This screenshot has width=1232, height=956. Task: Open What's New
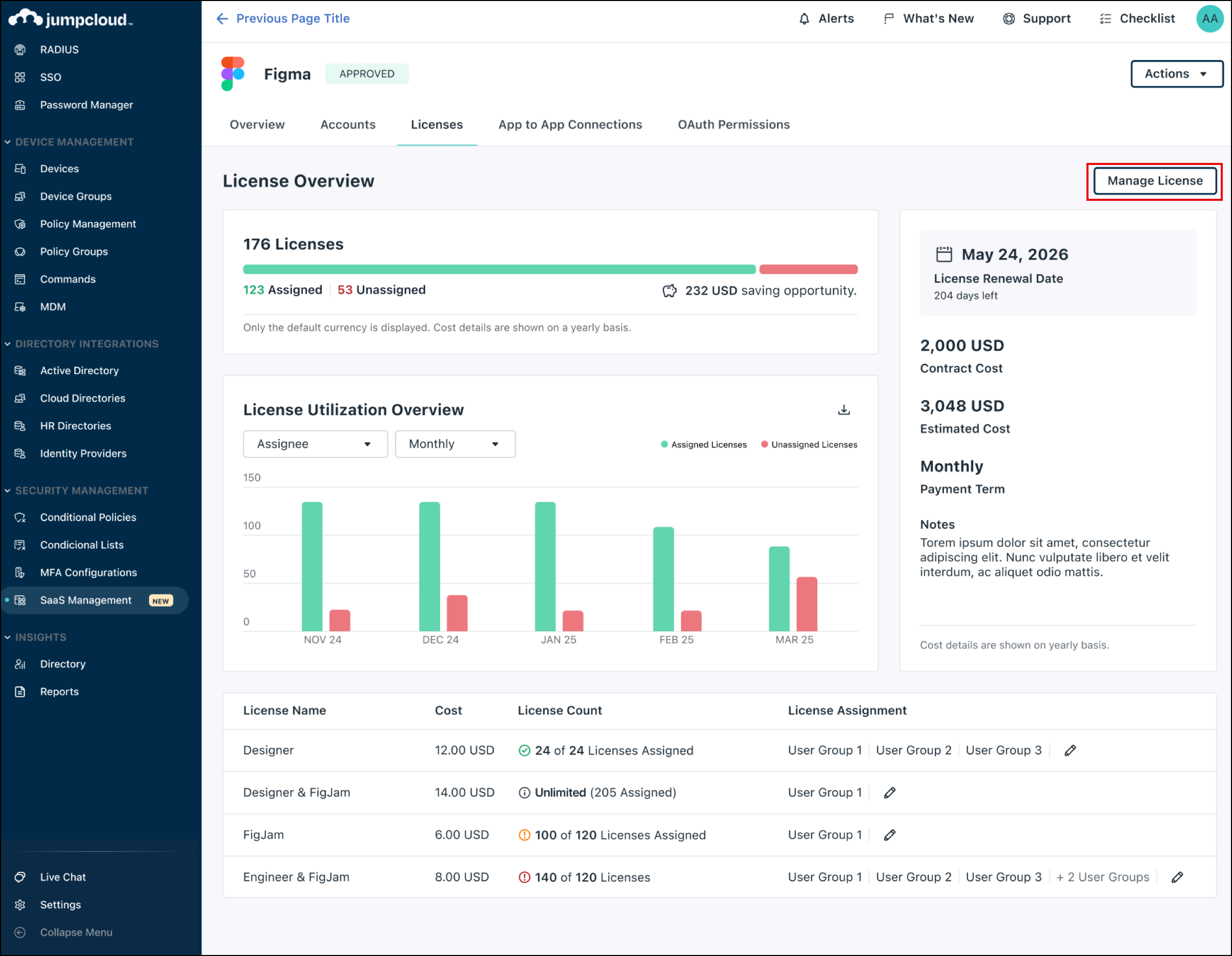point(929,18)
